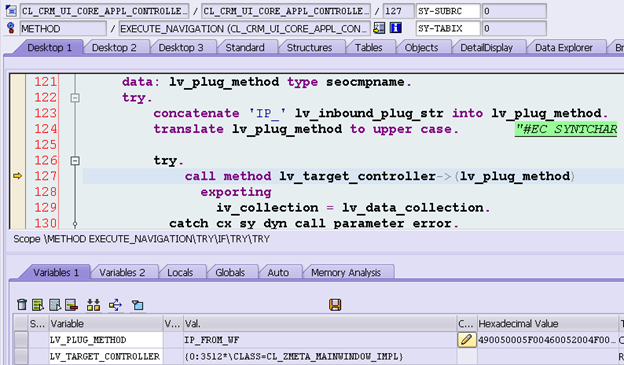Click the line number field showing 127
Viewport: 624px width, 365px height.
point(398,11)
